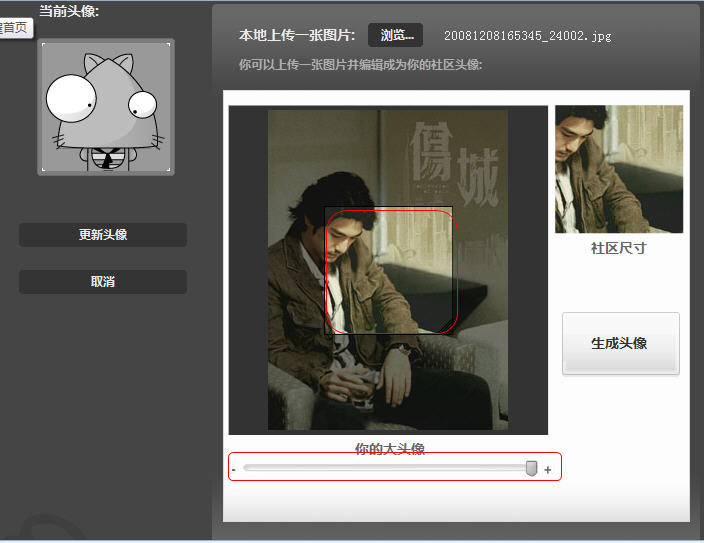Click the 首页 tab at top left
This screenshot has height=543, width=704.
pos(15,28)
